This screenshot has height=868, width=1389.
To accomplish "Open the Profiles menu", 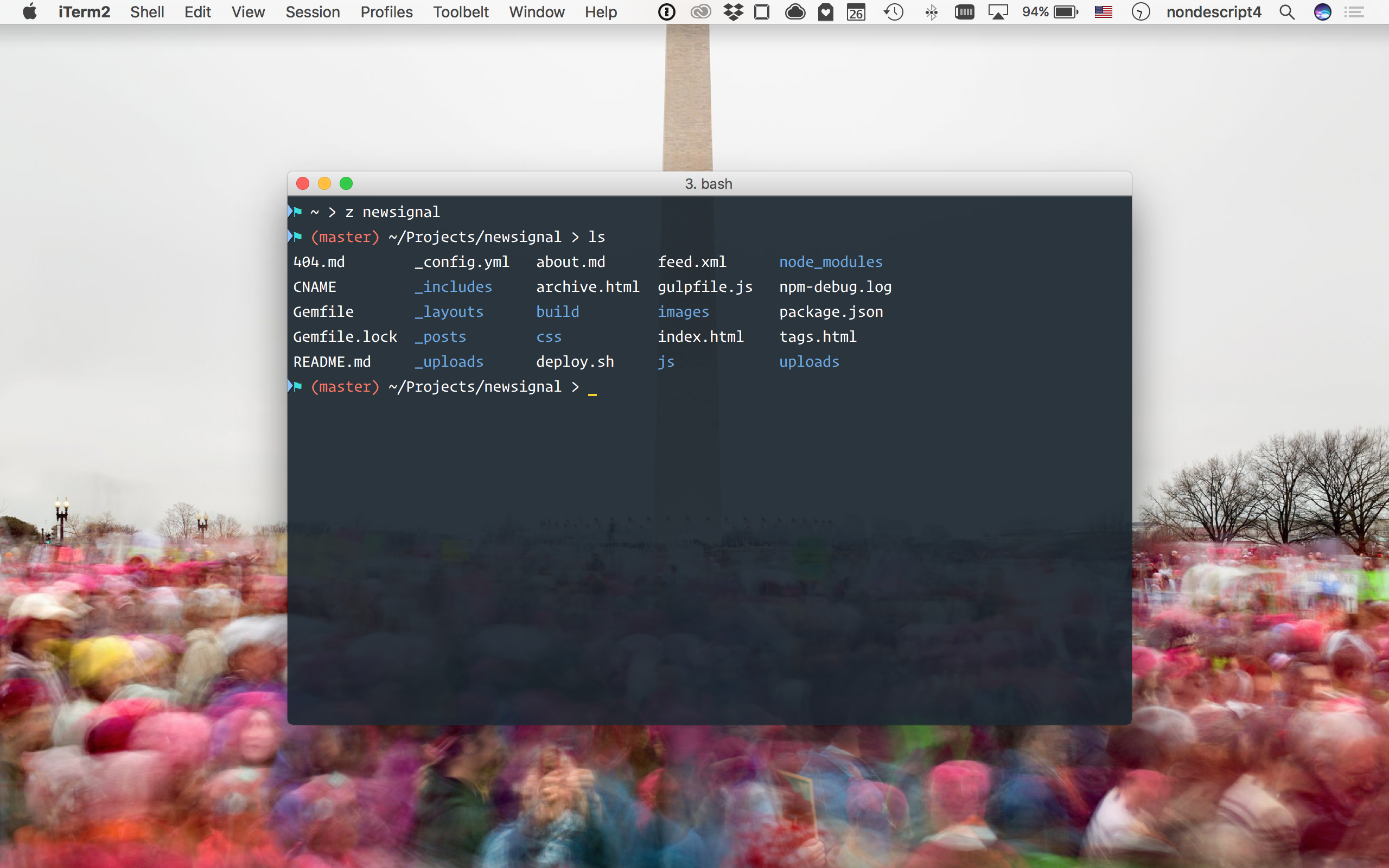I will (386, 11).
